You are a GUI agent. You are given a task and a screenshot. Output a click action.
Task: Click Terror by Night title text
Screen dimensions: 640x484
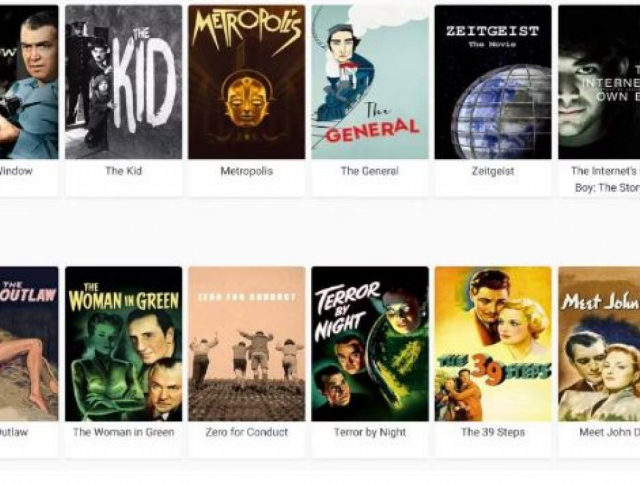370,432
